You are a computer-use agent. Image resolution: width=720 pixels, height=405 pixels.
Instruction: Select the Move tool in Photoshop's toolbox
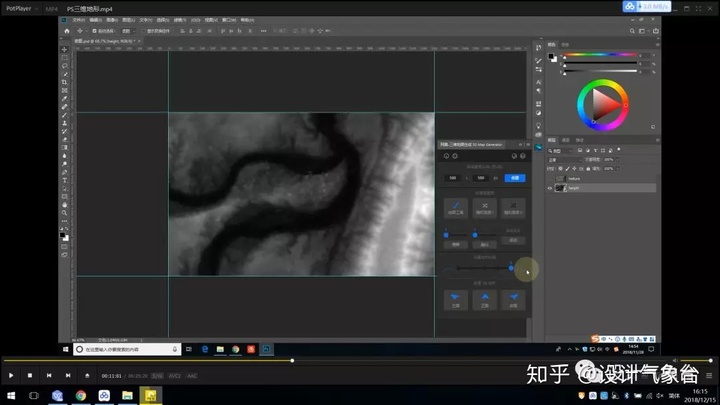(x=64, y=50)
